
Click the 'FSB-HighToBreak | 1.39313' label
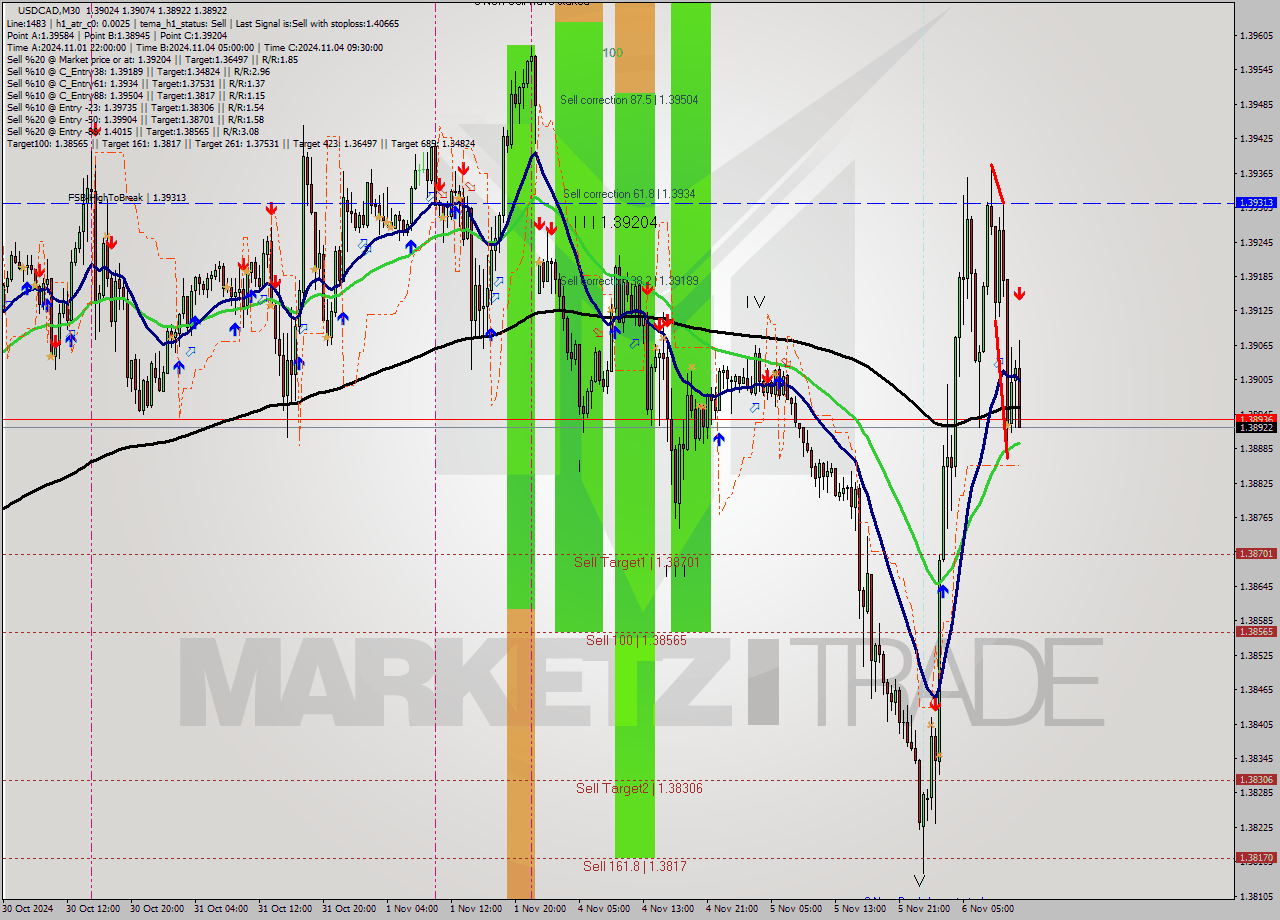tap(127, 198)
